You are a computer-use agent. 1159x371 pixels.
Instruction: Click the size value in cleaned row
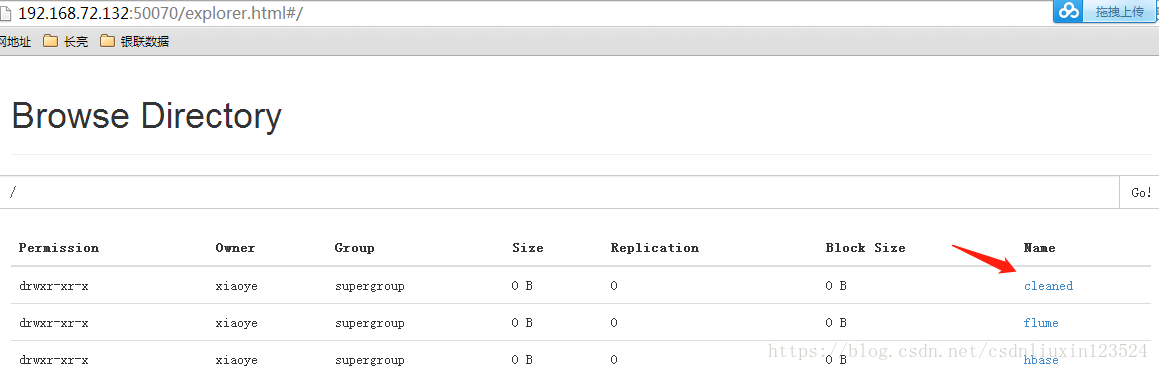(522, 286)
